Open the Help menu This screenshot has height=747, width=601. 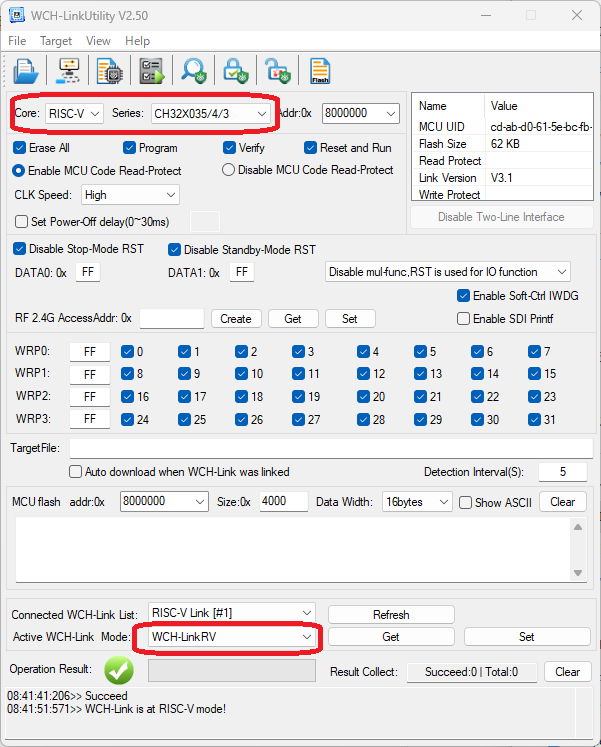137,41
